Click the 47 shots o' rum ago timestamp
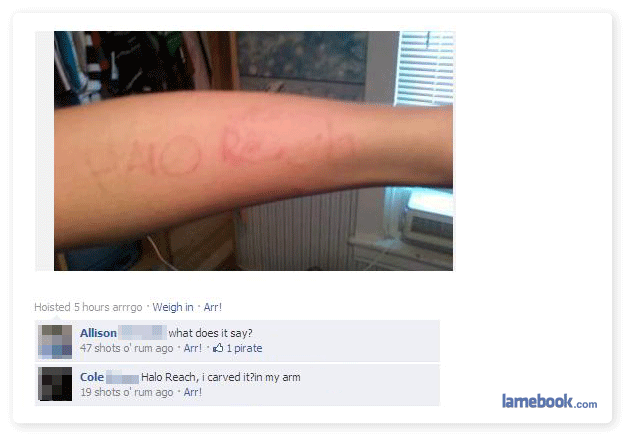The height and width of the screenshot is (441, 630). click(x=127, y=348)
